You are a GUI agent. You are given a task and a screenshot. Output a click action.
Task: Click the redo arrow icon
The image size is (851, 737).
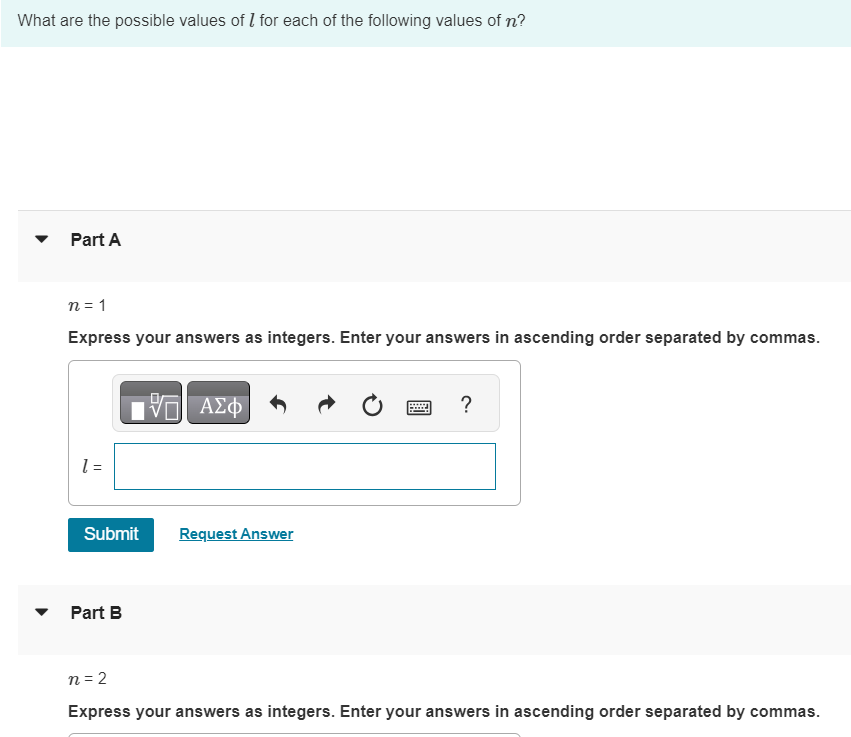(325, 405)
